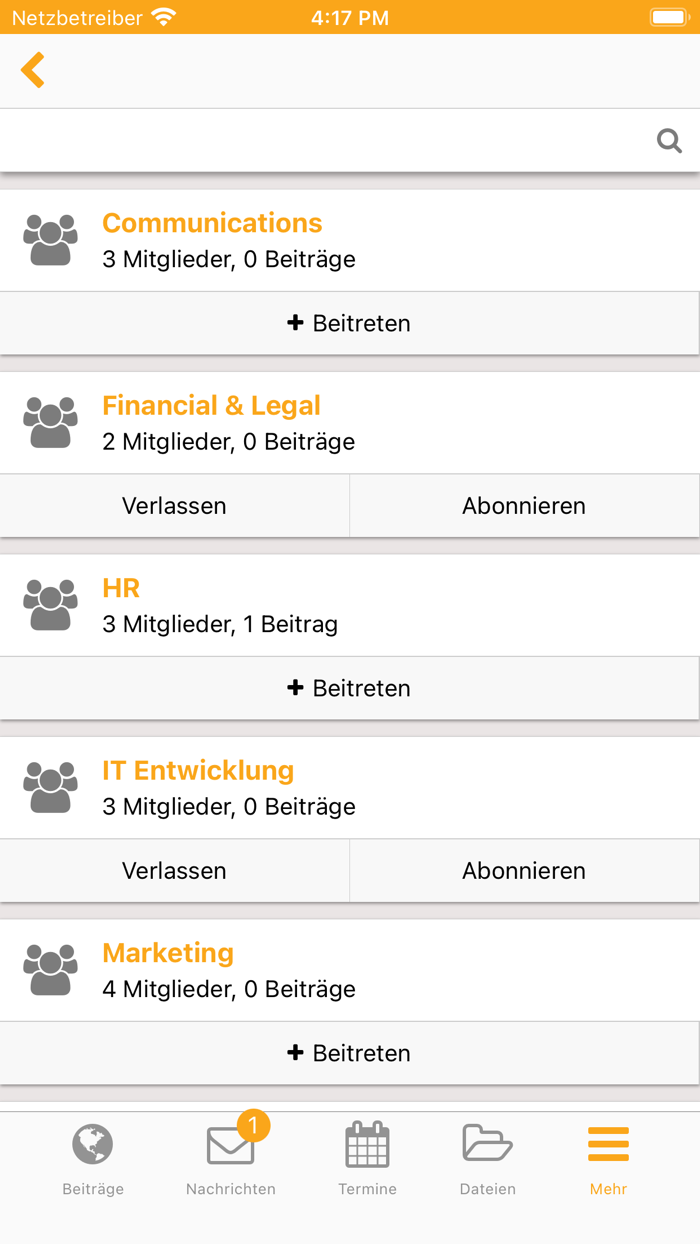
Task: Switch to the Termine calendar tab
Action: point(368,1160)
